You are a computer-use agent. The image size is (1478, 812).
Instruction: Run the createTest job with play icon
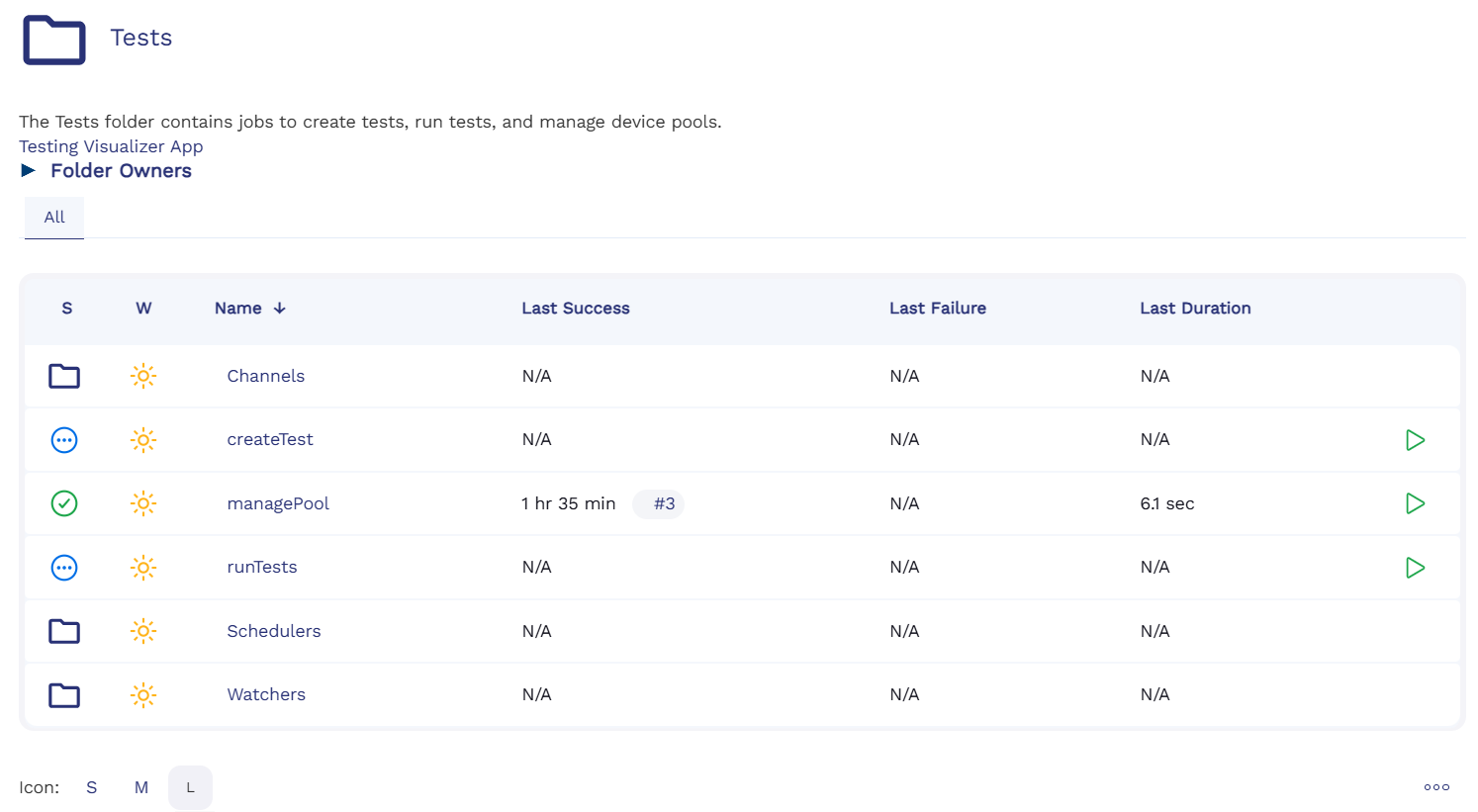pos(1415,440)
